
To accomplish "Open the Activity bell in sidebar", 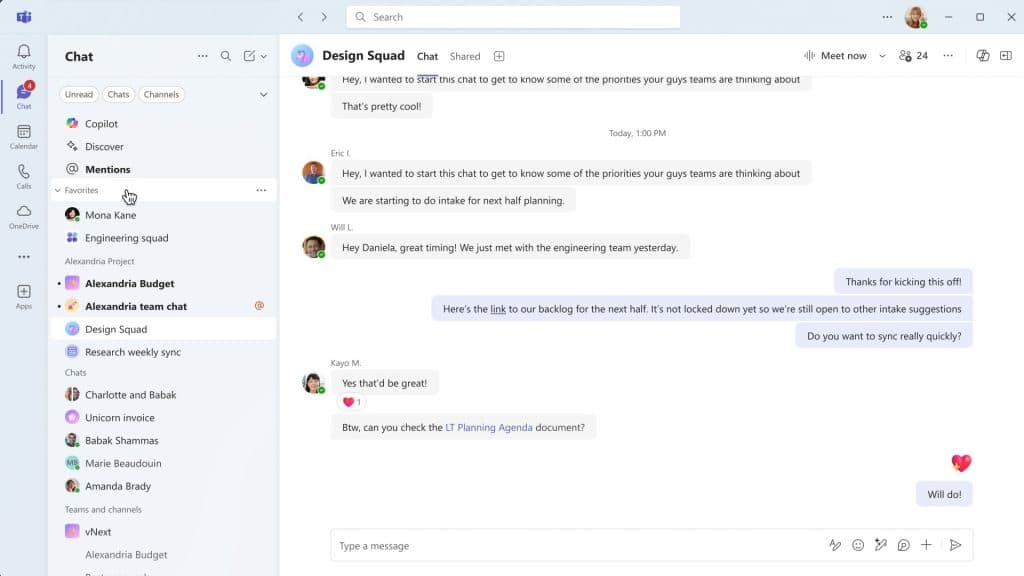I will (x=24, y=56).
